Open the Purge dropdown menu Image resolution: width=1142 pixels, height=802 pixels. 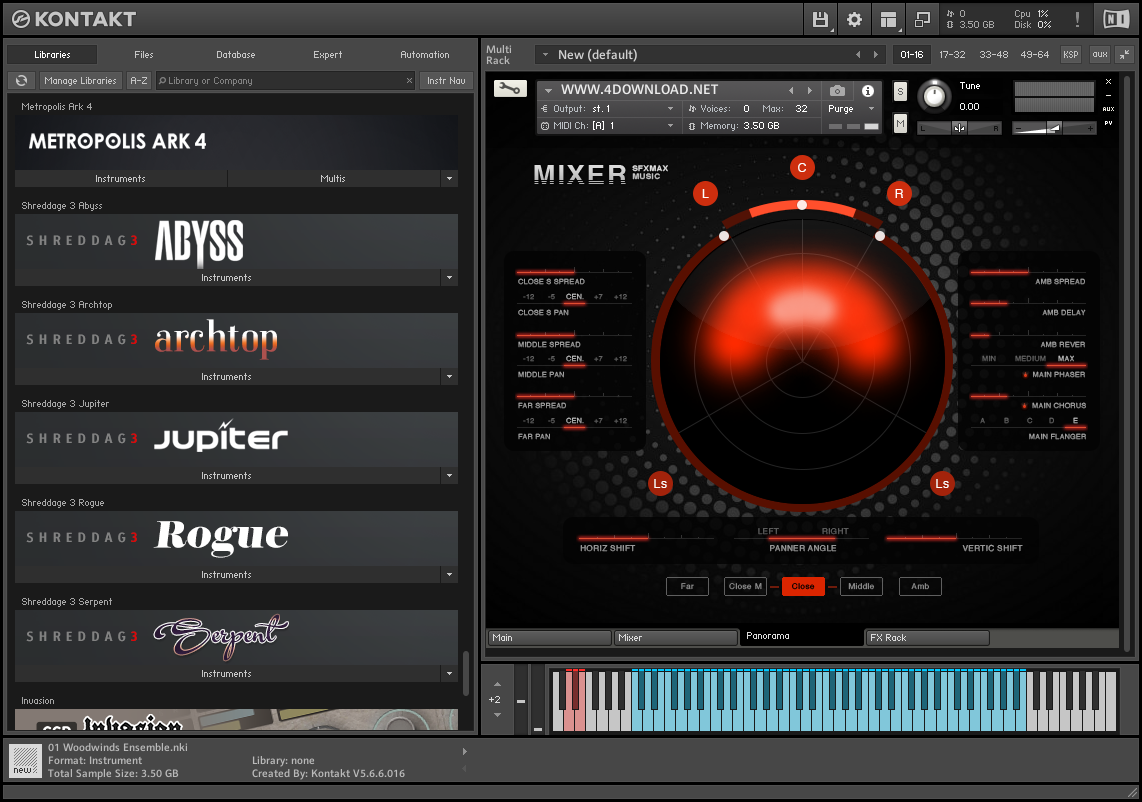tap(851, 109)
